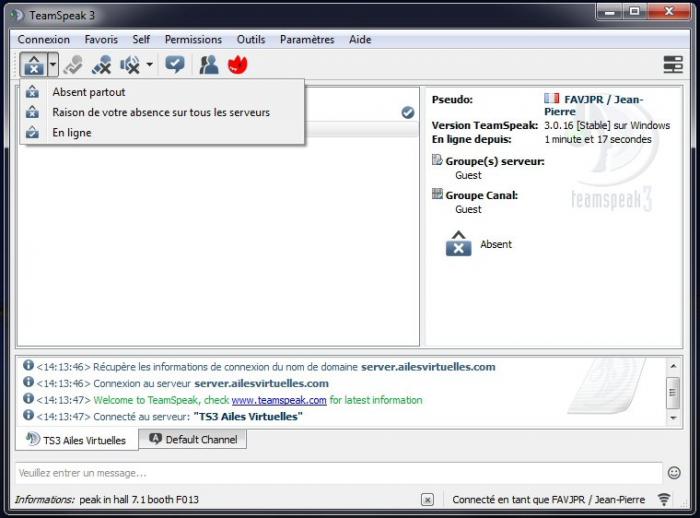Choose Raison de votre absence sur tous les serveurs
The height and width of the screenshot is (518, 700).
pos(162,112)
